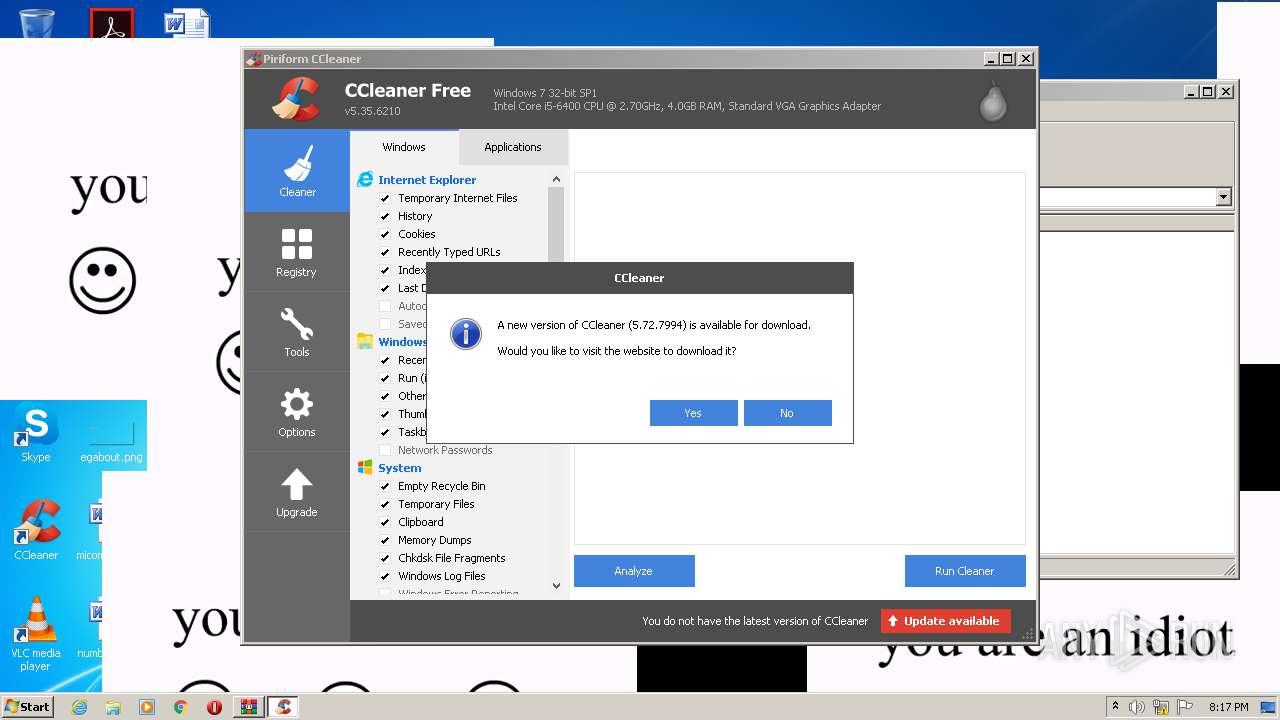
Task: Switch to the Windows tab
Action: (x=404, y=147)
